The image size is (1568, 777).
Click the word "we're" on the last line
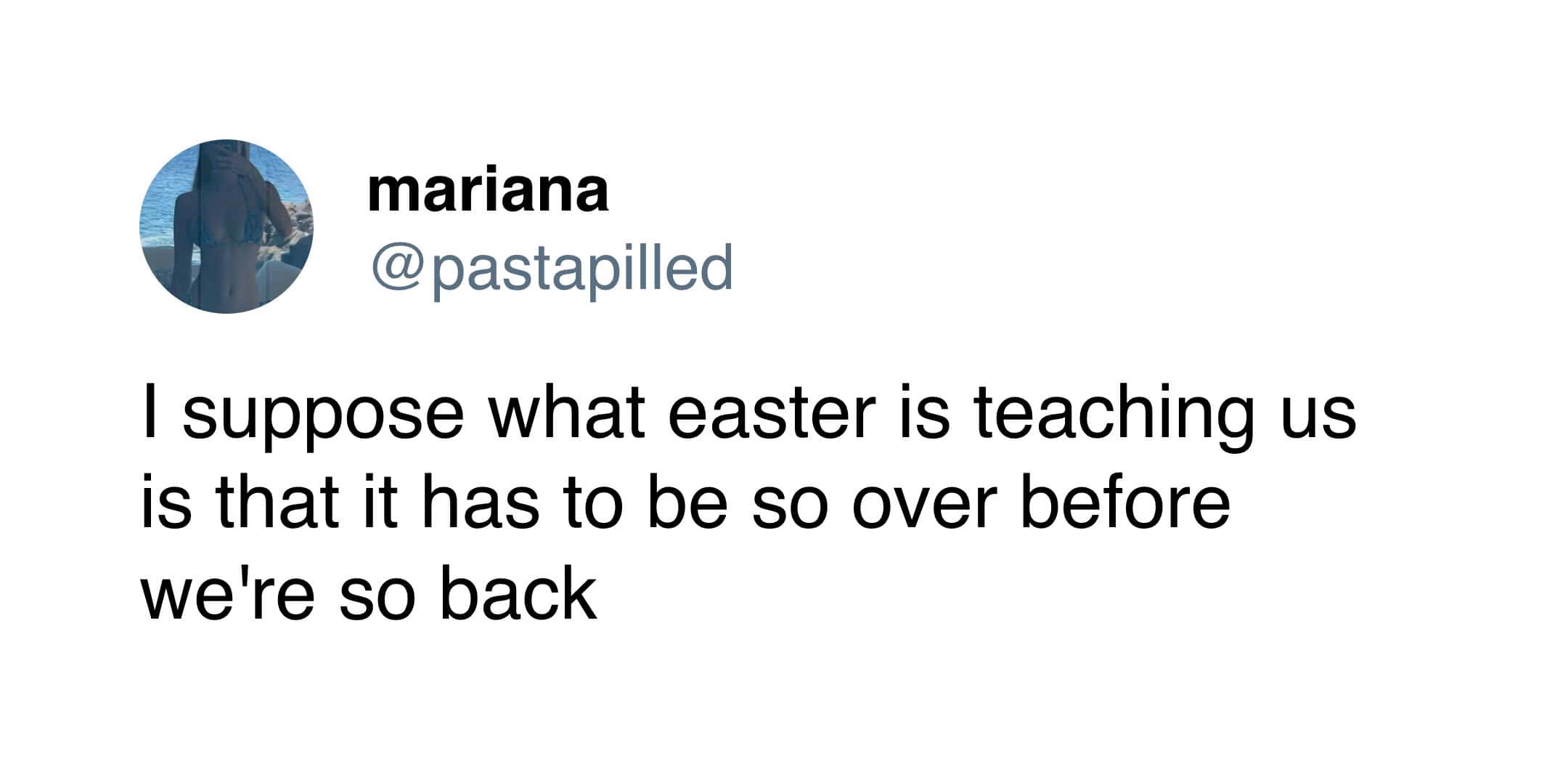tap(229, 594)
